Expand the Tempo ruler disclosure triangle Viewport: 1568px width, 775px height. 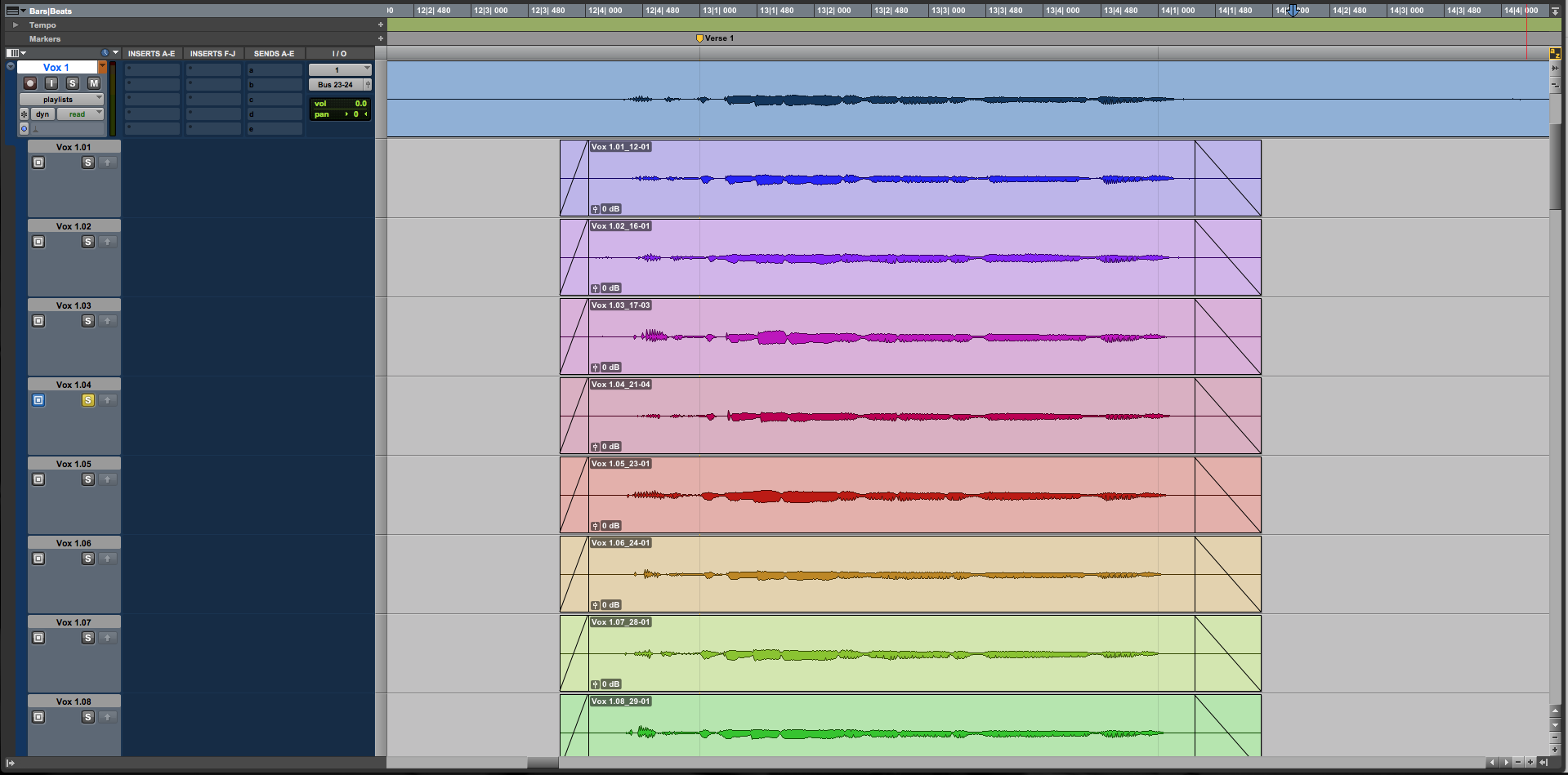(x=15, y=24)
